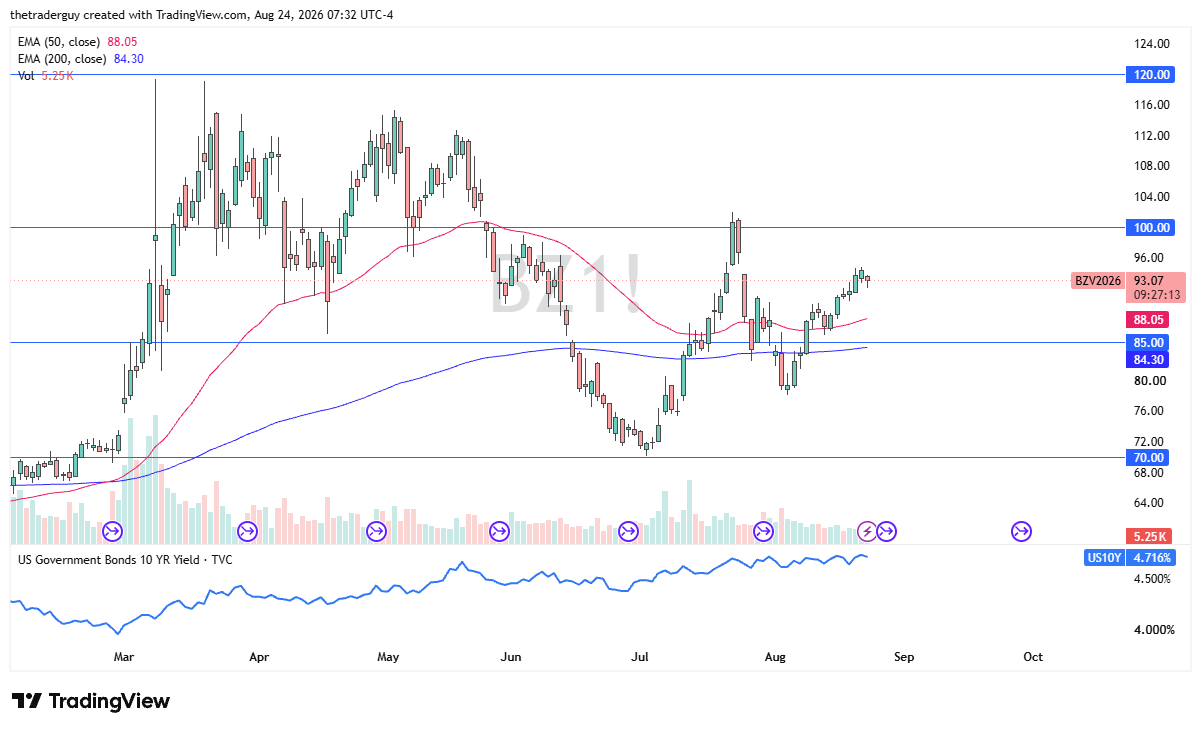Select the Apr label on the time axis
Viewport: 1201px width, 731px height.
259,657
